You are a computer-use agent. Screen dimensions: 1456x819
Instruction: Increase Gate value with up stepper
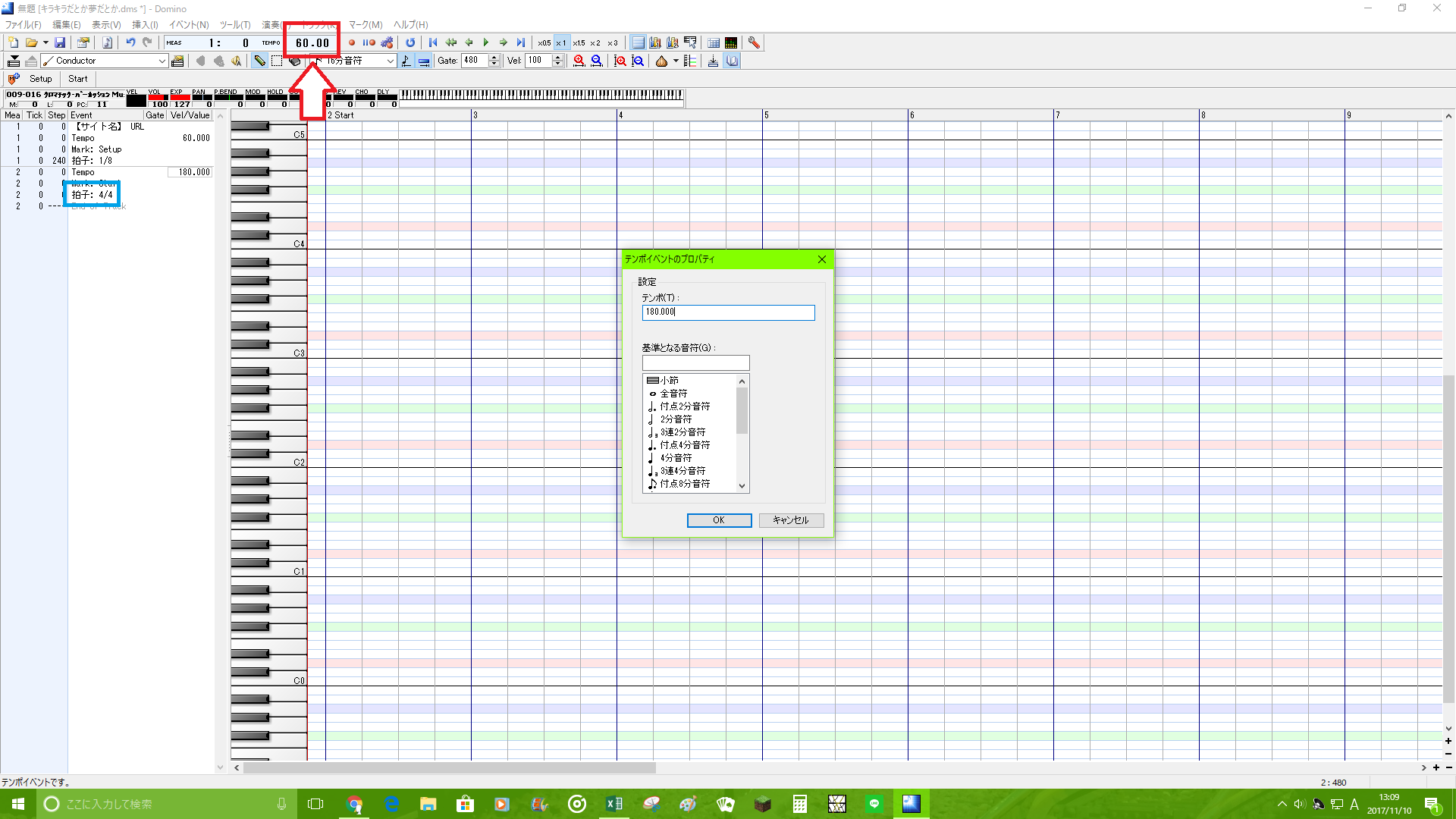(x=494, y=58)
